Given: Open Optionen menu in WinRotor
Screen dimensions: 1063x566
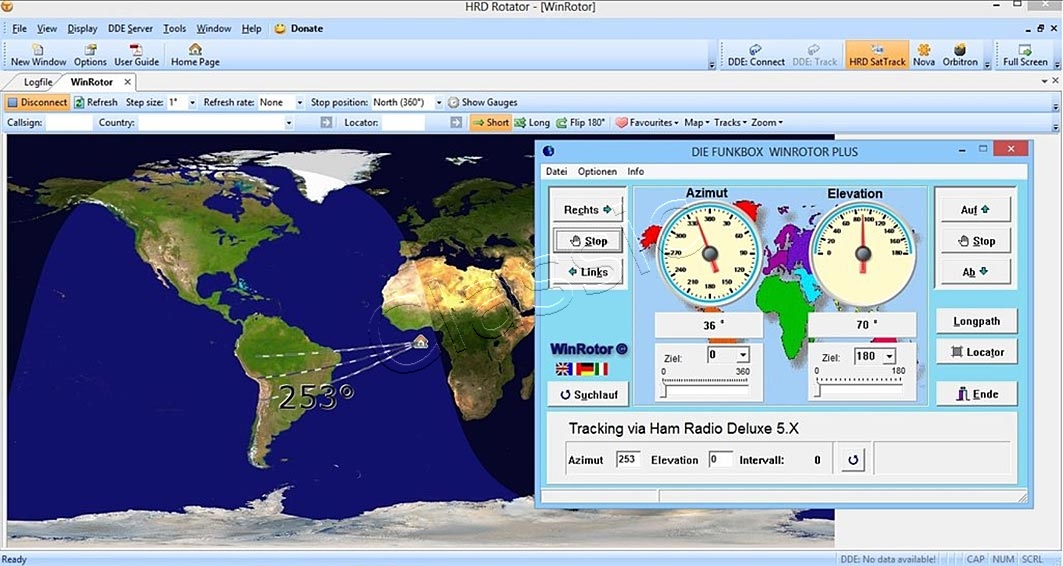Looking at the screenshot, I should click(x=597, y=171).
